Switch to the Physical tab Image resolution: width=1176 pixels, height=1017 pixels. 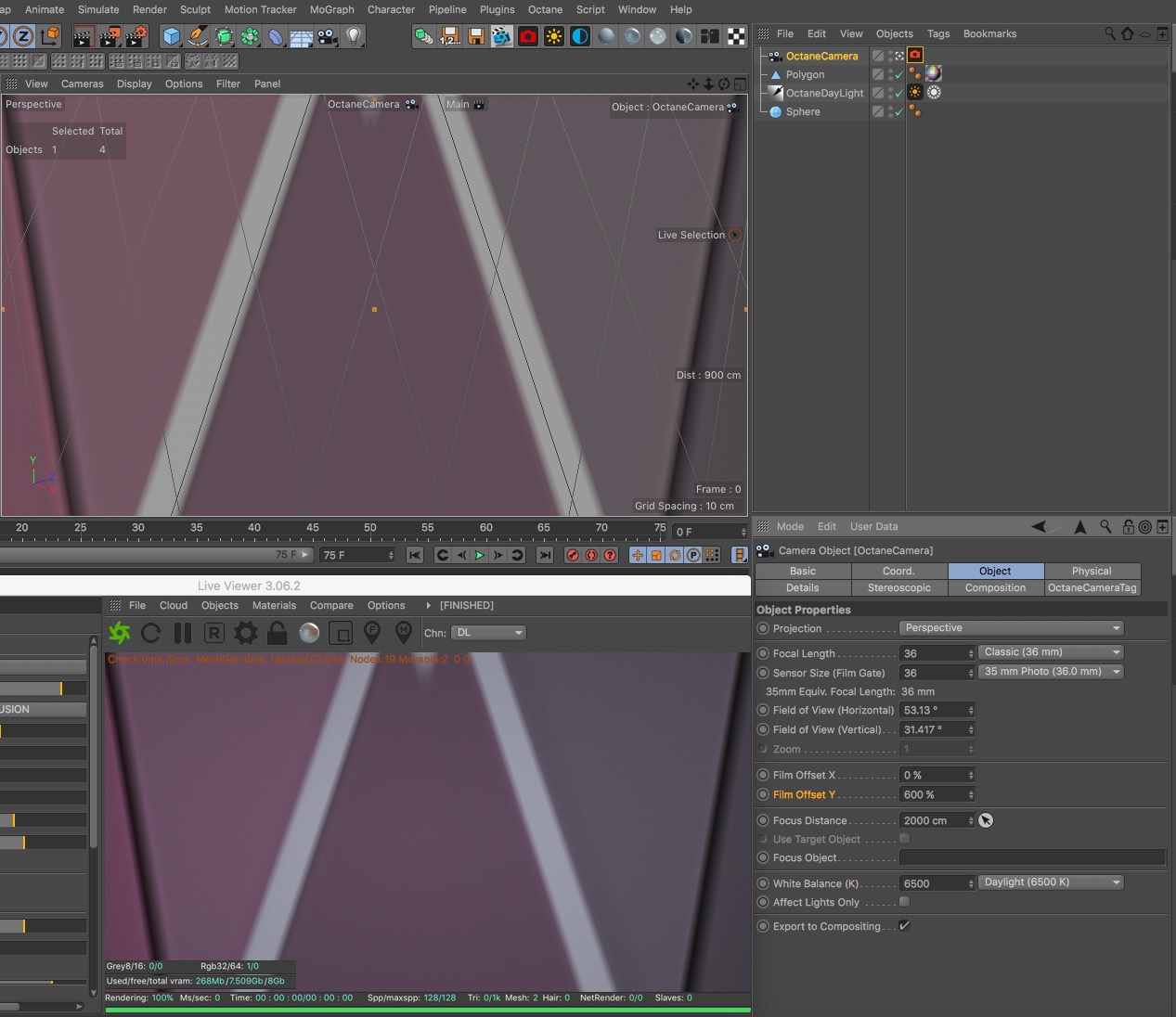pos(1092,571)
